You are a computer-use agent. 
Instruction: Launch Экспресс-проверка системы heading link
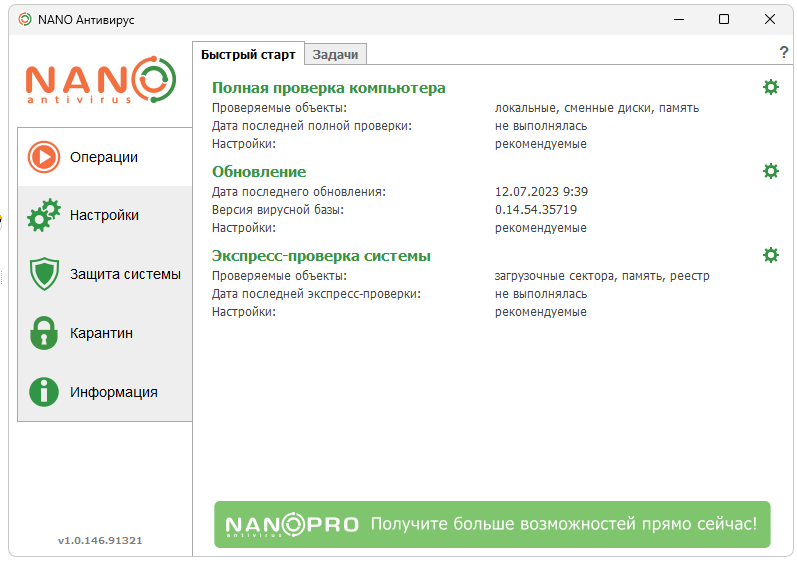321,256
